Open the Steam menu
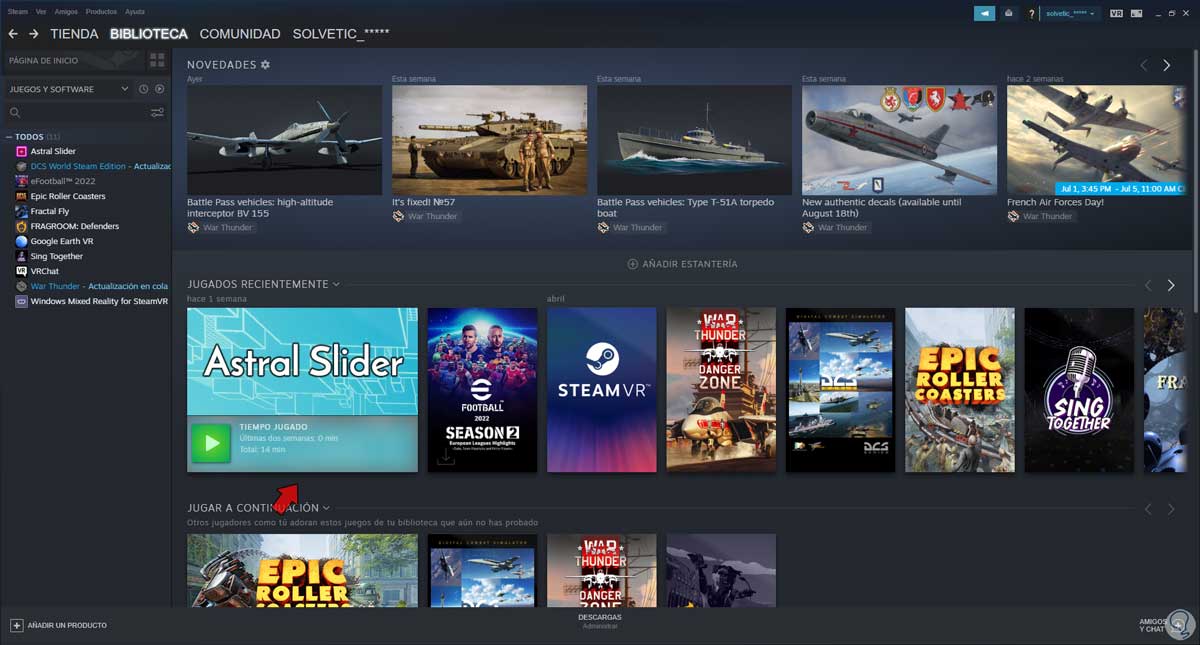Viewport: 1200px width, 645px height. click(17, 11)
